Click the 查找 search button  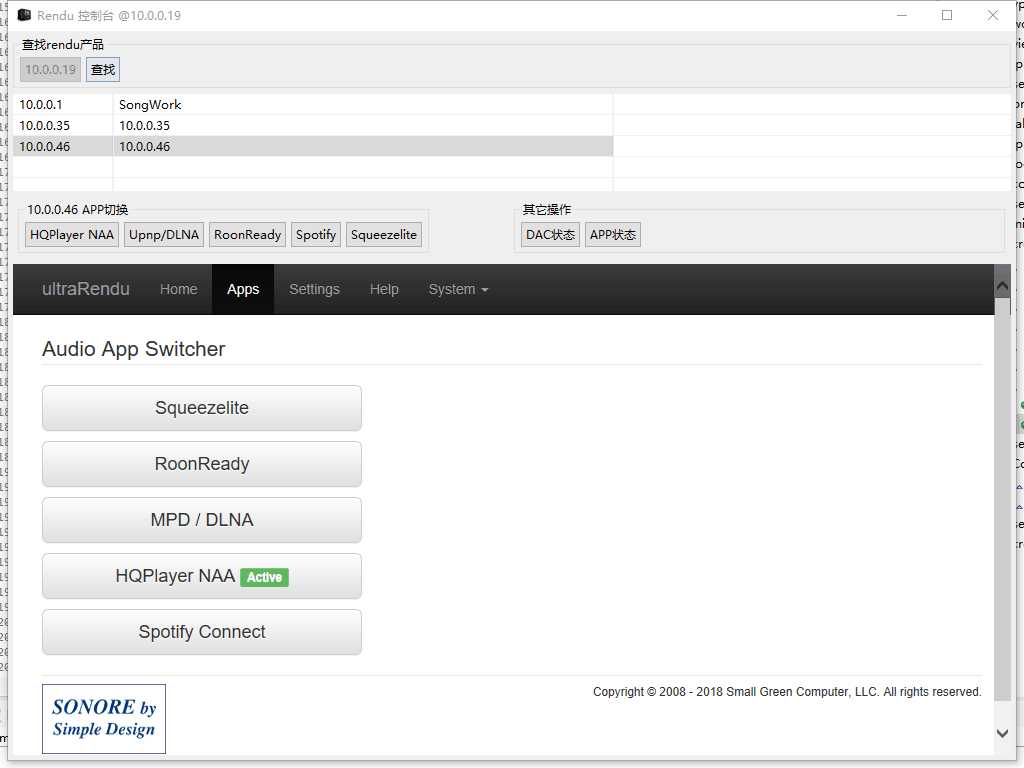pyautogui.click(x=103, y=70)
